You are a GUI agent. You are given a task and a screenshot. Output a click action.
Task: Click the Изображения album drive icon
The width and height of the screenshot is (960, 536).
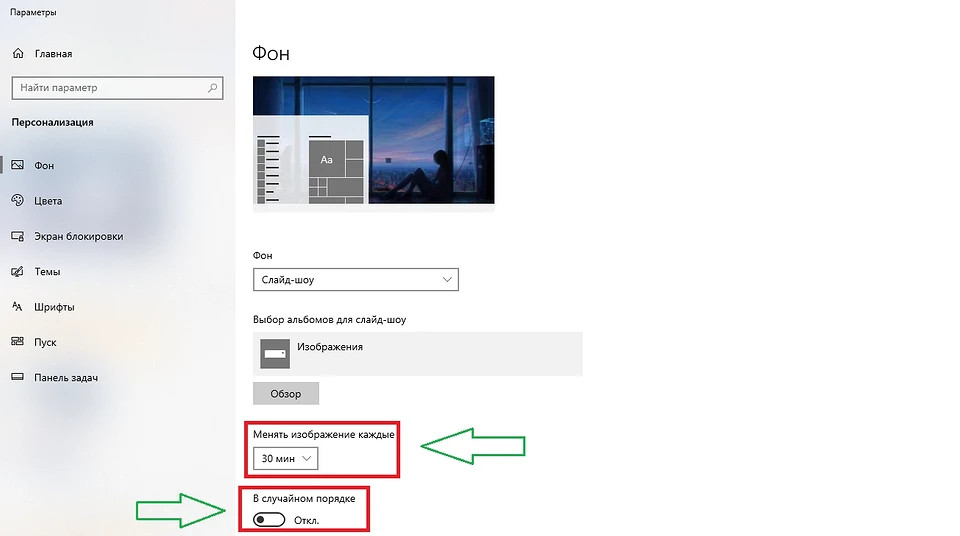[275, 354]
